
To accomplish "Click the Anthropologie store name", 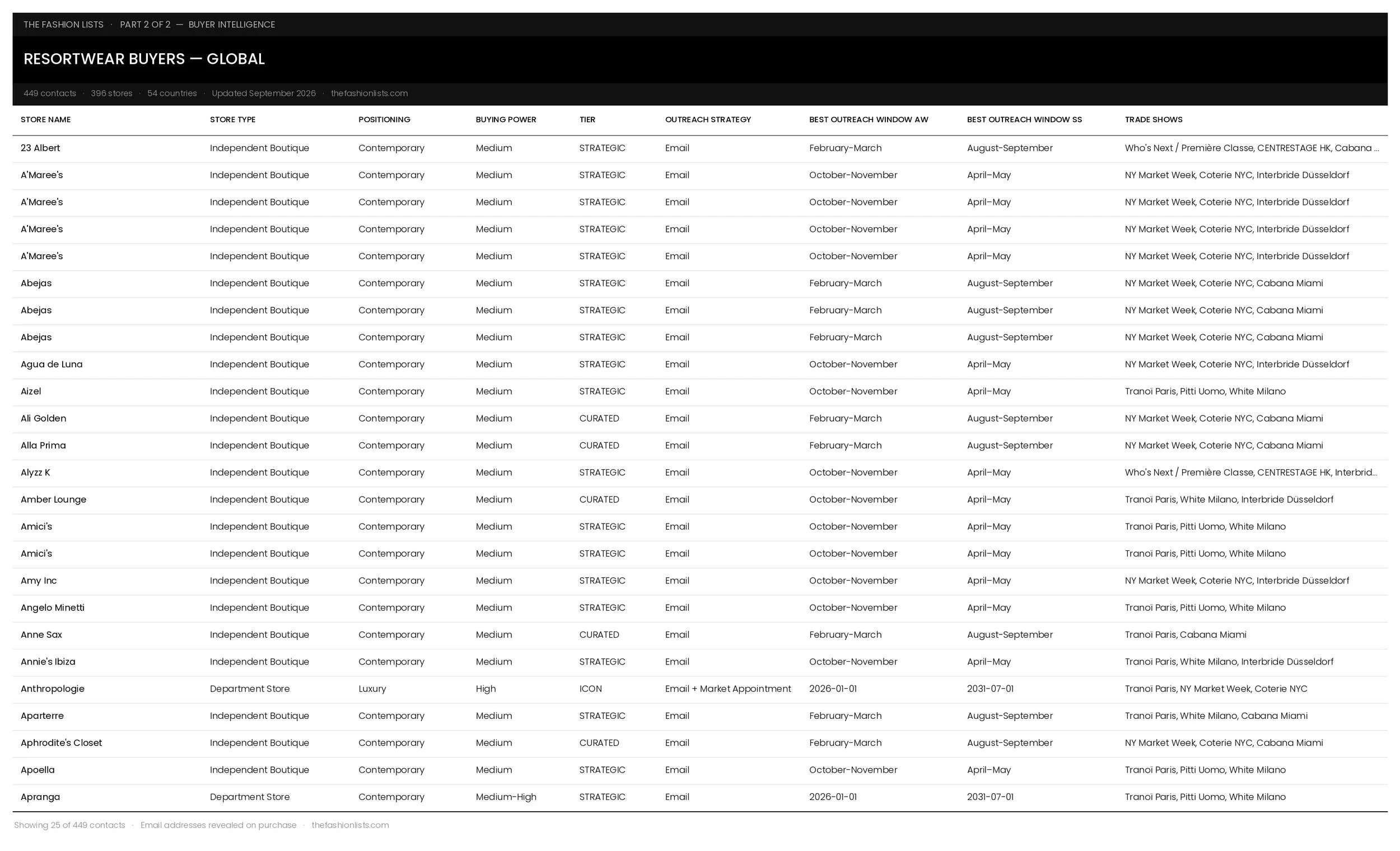I will [x=52, y=689].
